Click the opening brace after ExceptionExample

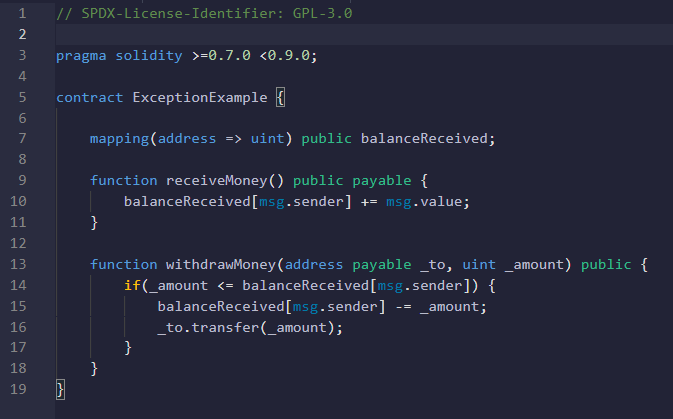coord(280,98)
